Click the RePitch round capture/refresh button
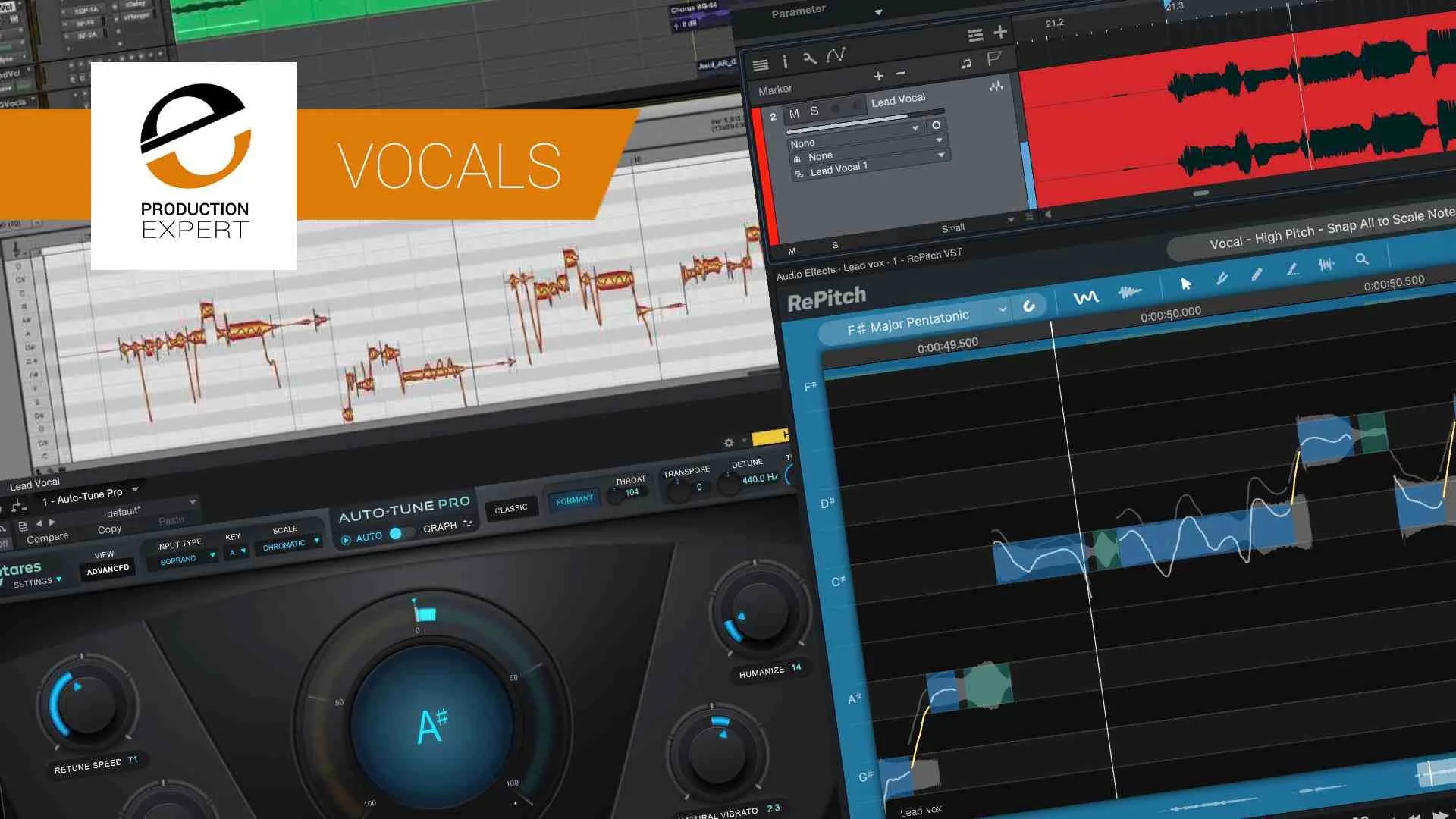Viewport: 1456px width, 819px height. click(x=1029, y=306)
